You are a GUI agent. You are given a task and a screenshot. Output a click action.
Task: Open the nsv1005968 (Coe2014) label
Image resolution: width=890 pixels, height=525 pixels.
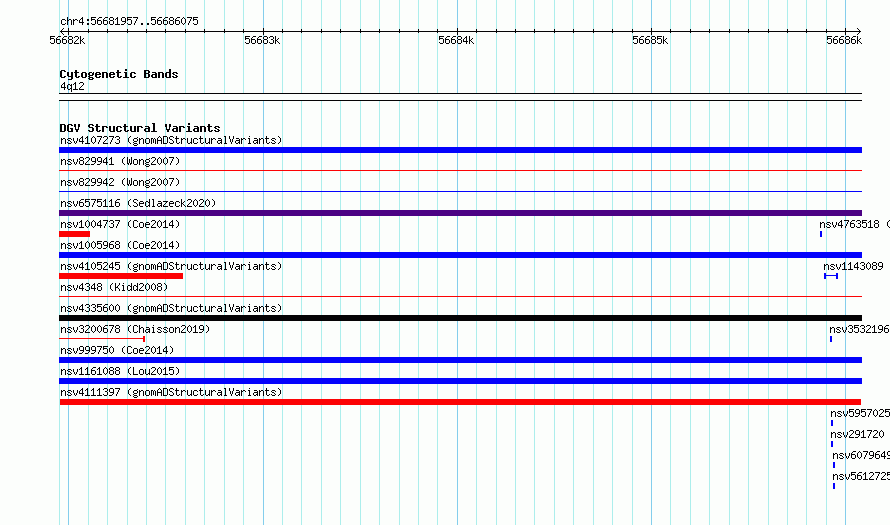[120, 245]
